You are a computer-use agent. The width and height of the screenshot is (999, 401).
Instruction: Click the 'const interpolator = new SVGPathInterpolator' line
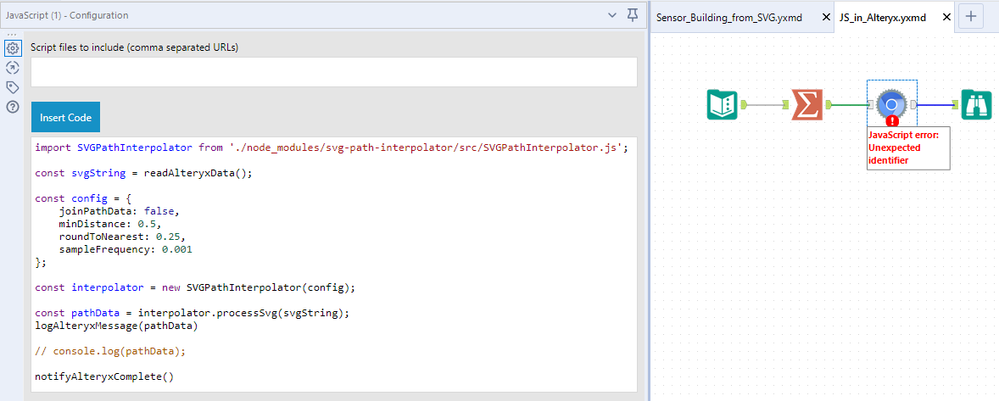pos(195,288)
